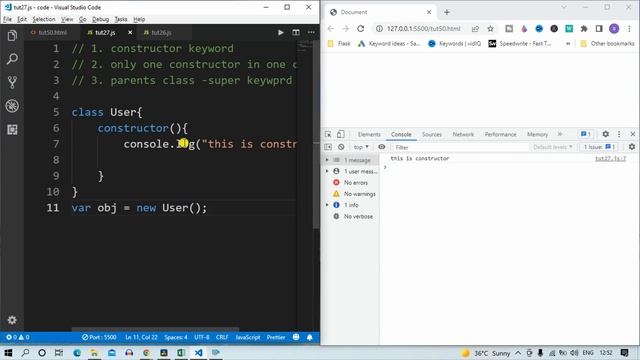Open the File menu in VS Code
The width and height of the screenshot is (640, 360).
pos(7,19)
